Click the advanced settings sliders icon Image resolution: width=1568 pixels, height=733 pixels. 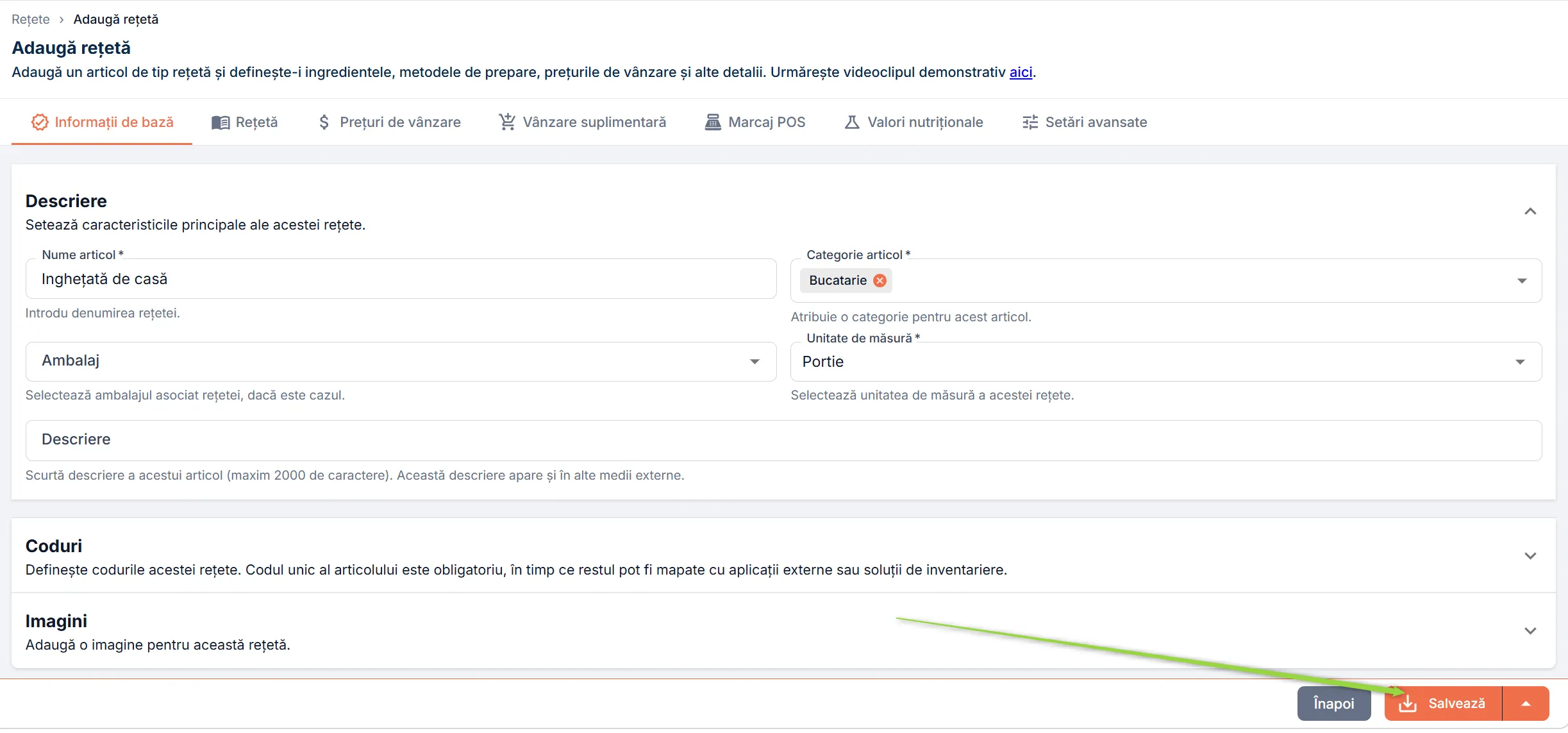1030,122
